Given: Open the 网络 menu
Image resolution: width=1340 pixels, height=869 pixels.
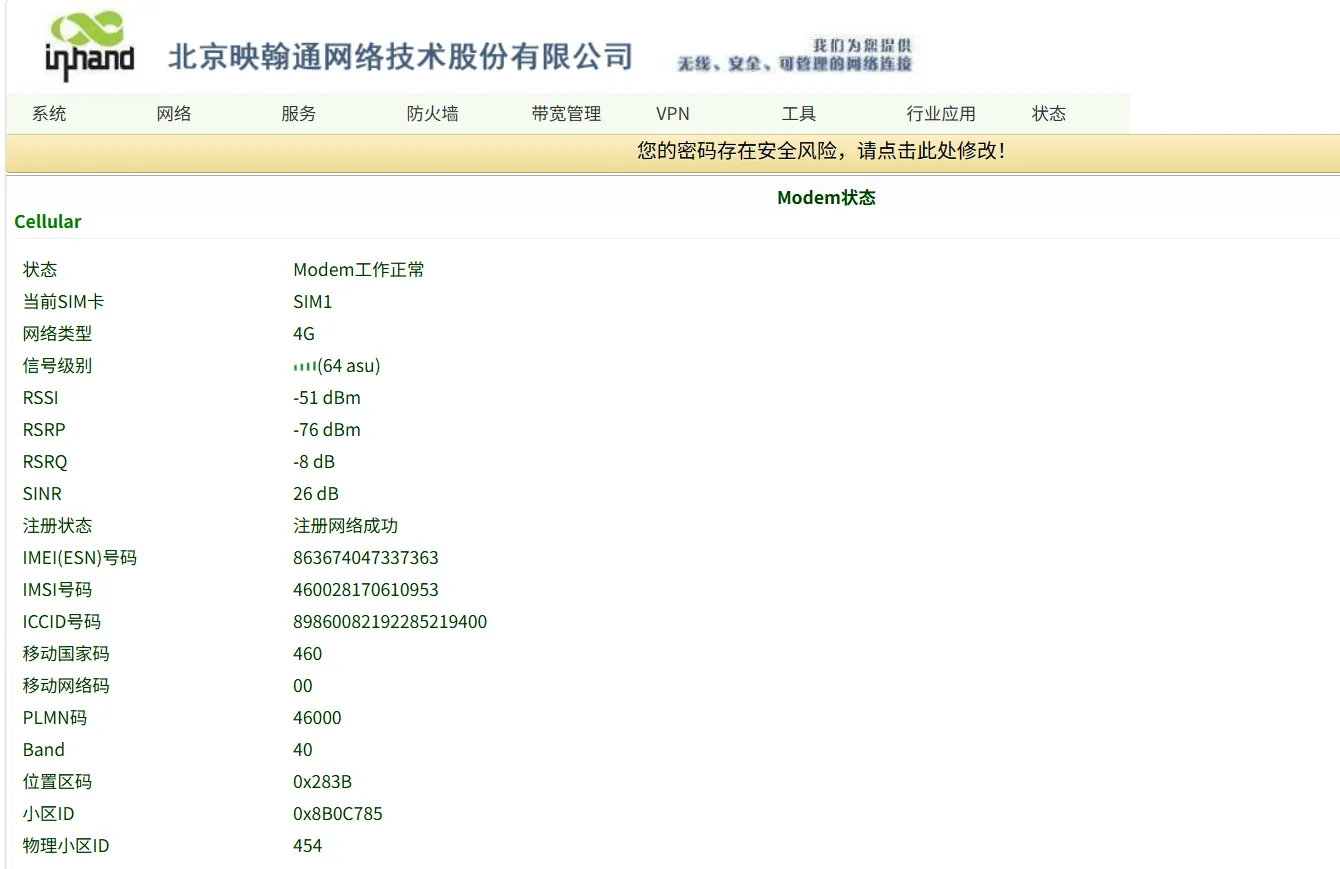Looking at the screenshot, I should click(174, 114).
